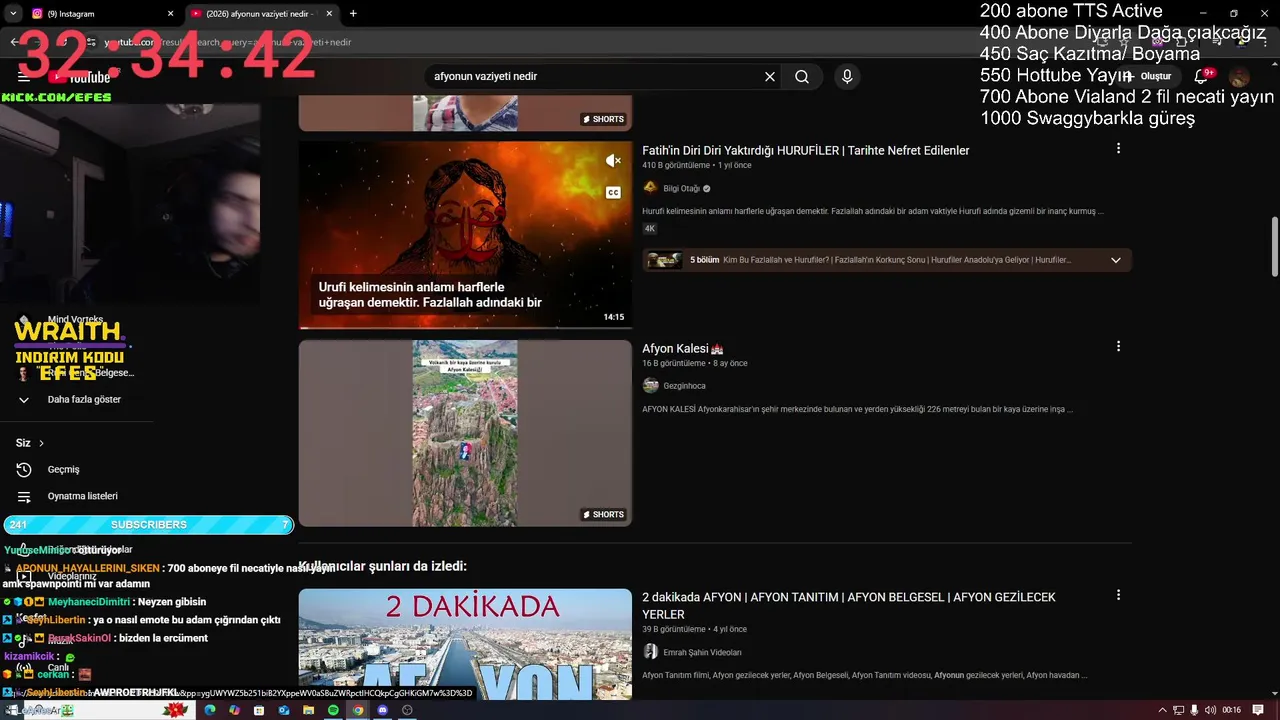Viewport: 1280px width, 720px height.
Task: Close the Instagram tab
Action: pyautogui.click(x=170, y=14)
